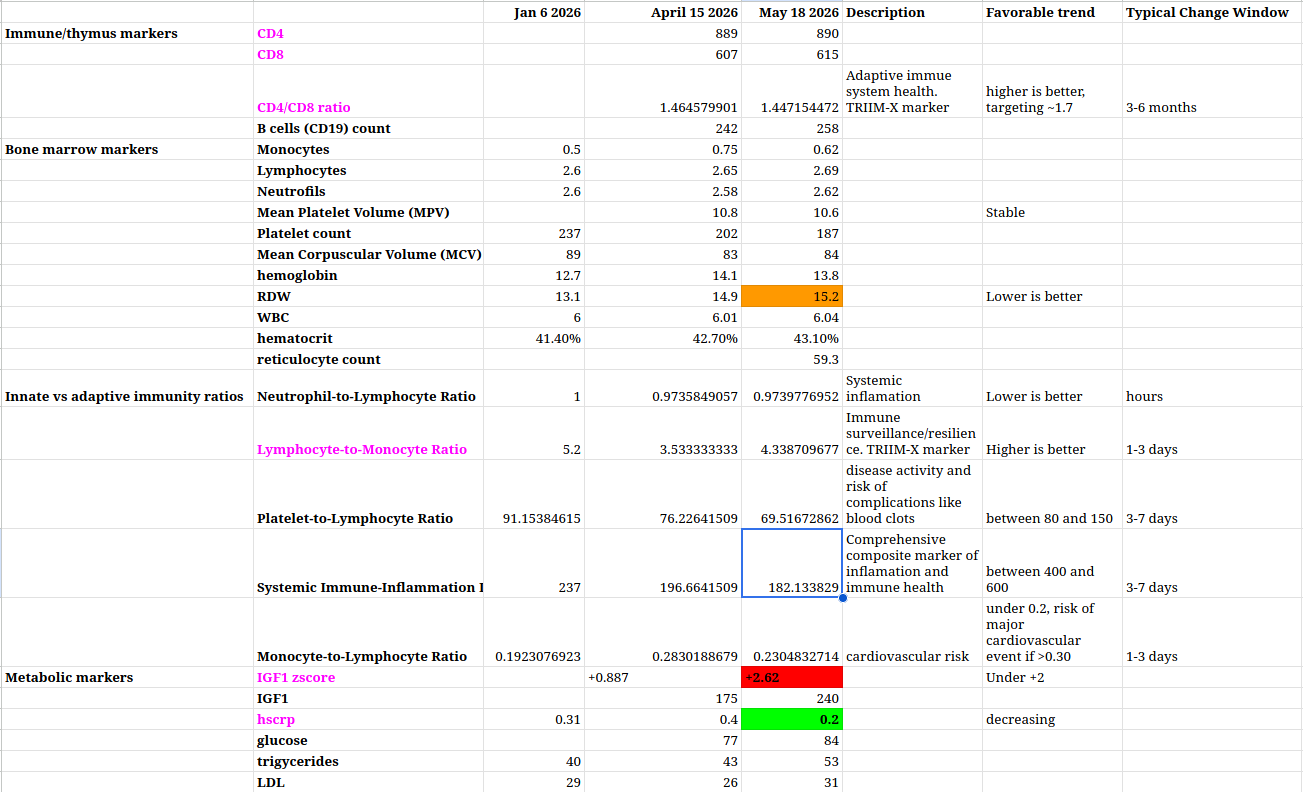This screenshot has width=1303, height=792.
Task: Click the pink 'CD4' row label
Action: (368, 33)
